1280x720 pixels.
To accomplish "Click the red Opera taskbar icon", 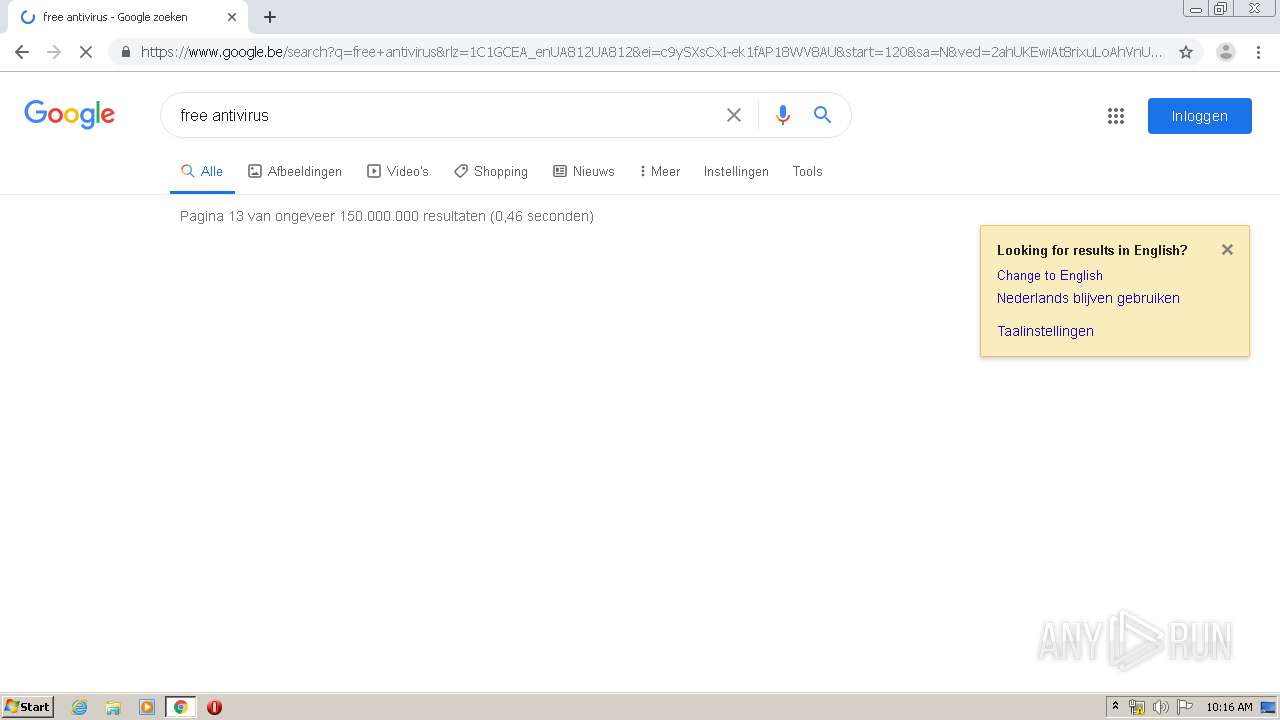I will [x=214, y=707].
